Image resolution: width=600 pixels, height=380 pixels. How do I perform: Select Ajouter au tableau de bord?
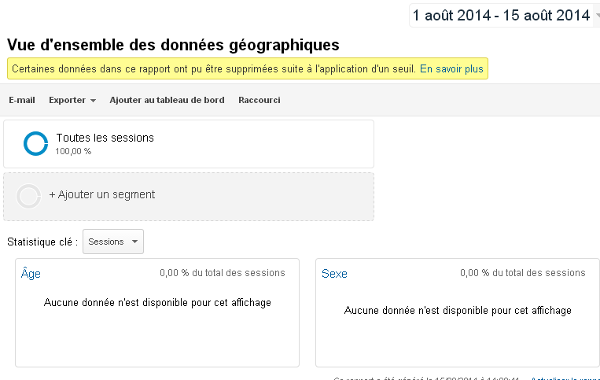tap(167, 100)
